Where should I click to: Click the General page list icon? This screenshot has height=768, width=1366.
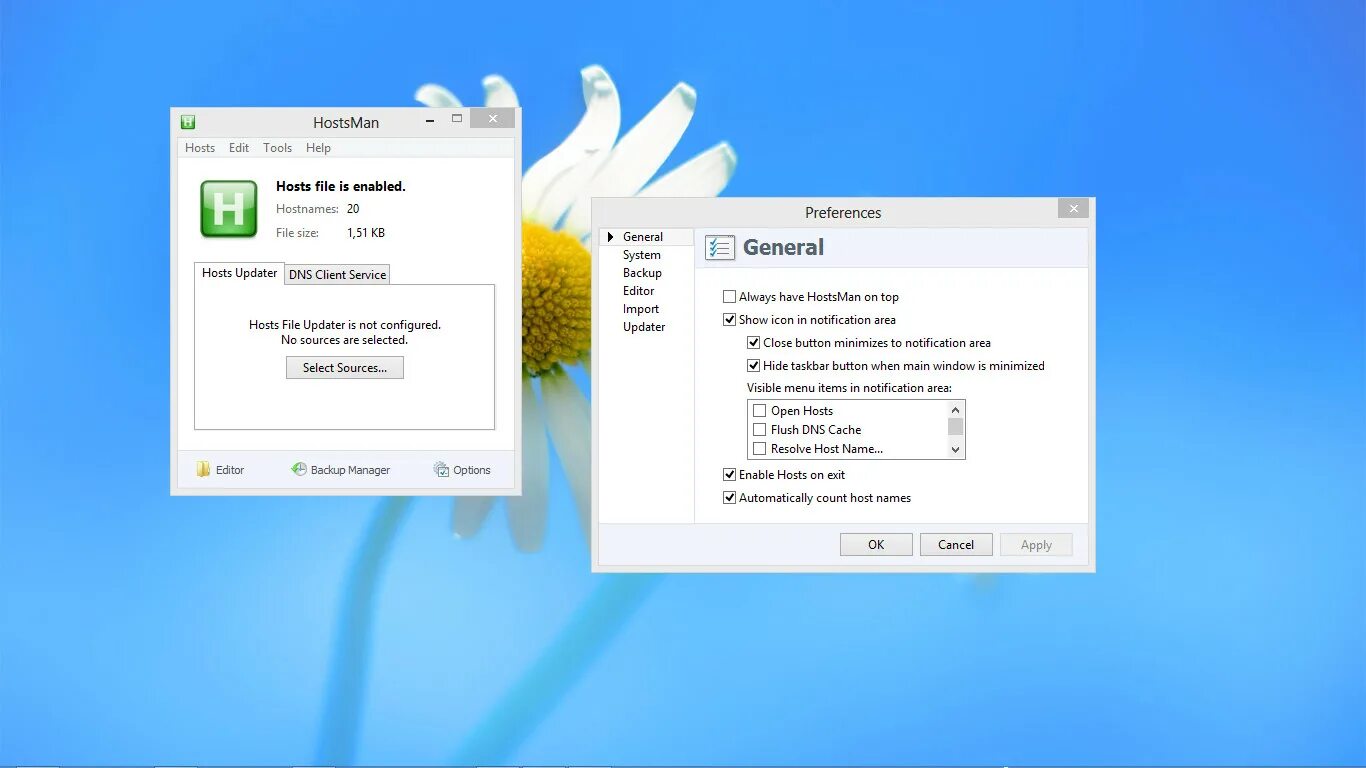pos(720,247)
